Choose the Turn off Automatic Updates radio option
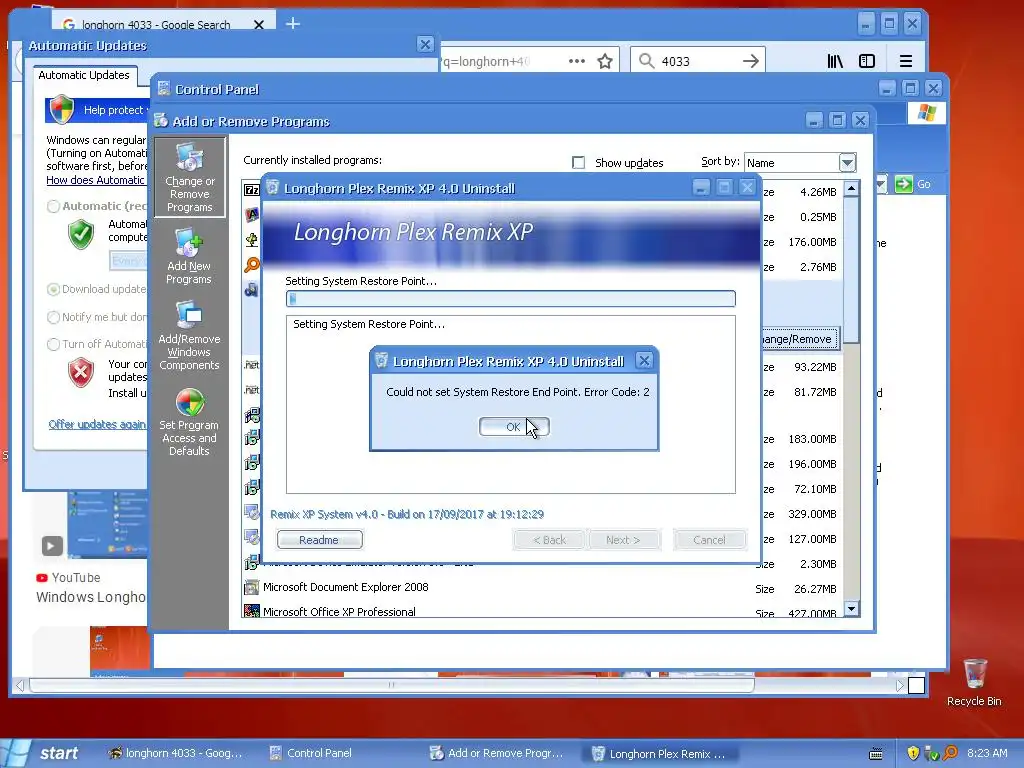1024x768 pixels. coord(54,344)
